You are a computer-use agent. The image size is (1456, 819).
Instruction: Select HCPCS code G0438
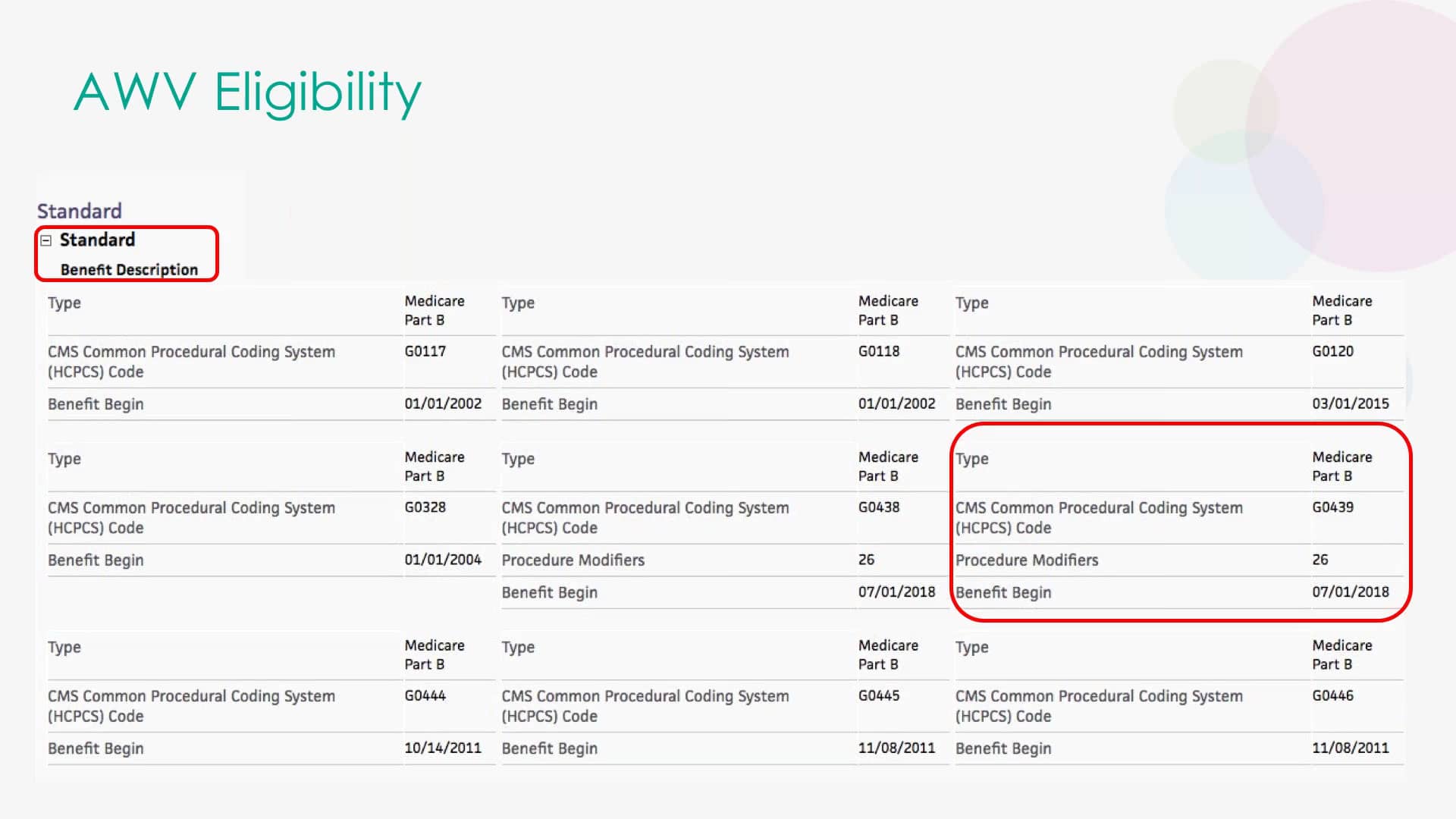[x=878, y=507]
